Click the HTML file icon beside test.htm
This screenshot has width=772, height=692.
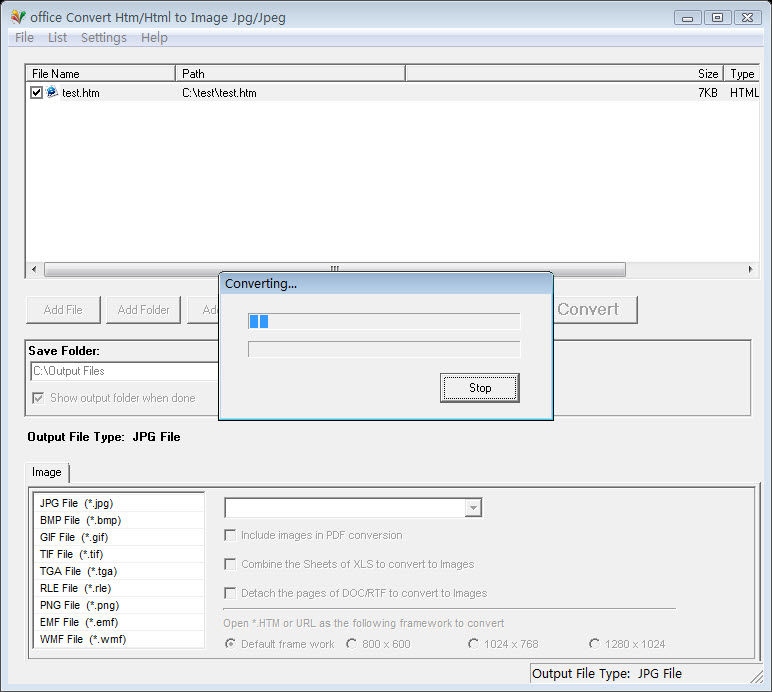pyautogui.click(x=52, y=92)
